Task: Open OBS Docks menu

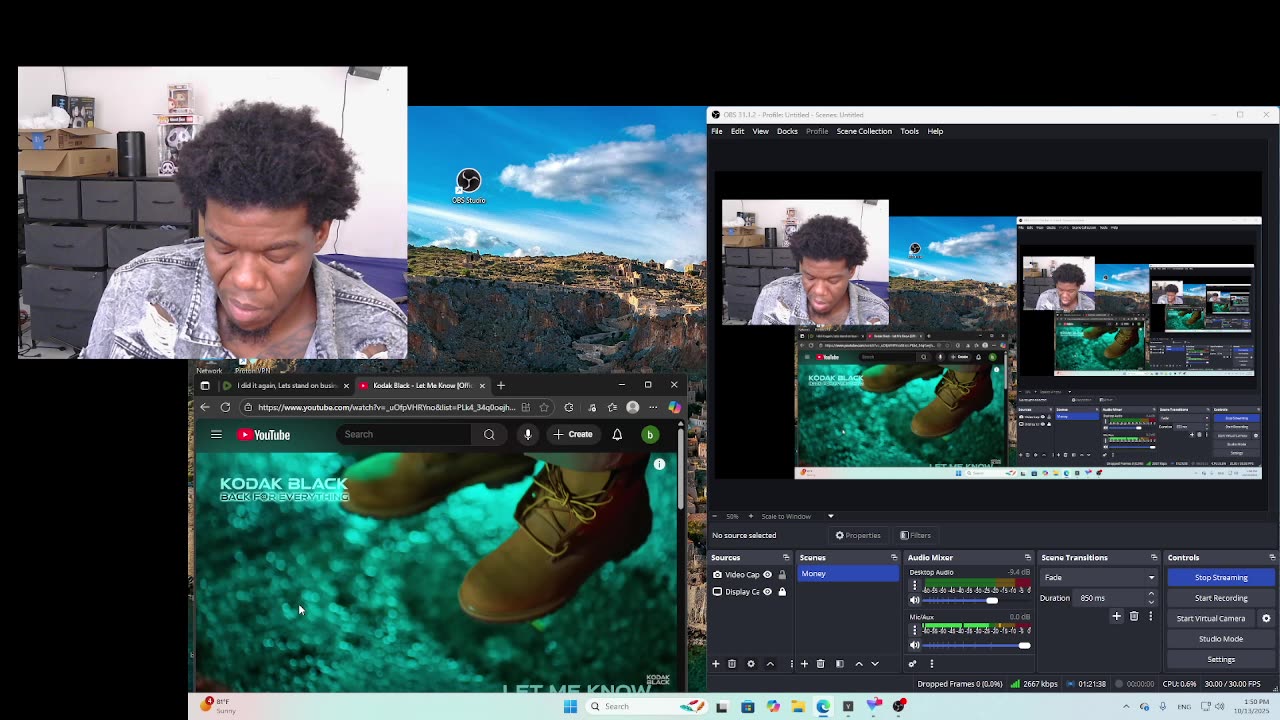Action: click(x=787, y=131)
